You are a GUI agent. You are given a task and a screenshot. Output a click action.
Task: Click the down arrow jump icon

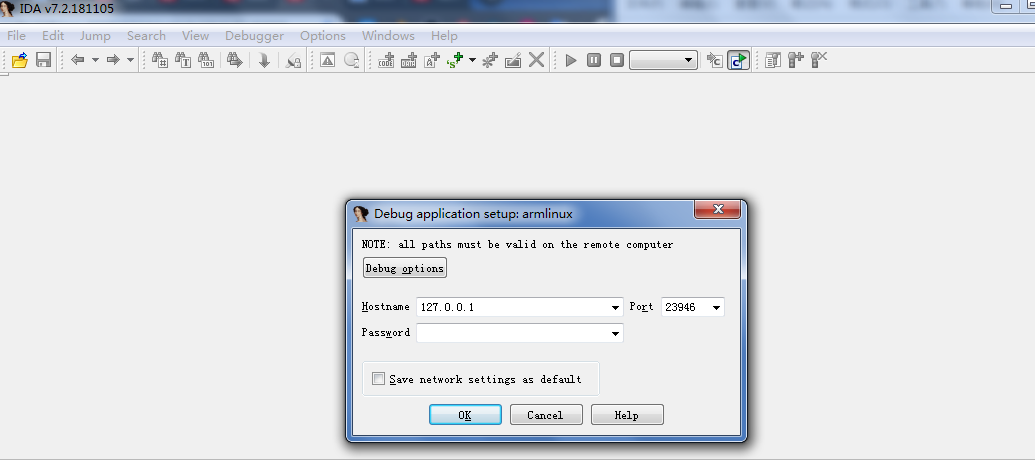point(264,60)
